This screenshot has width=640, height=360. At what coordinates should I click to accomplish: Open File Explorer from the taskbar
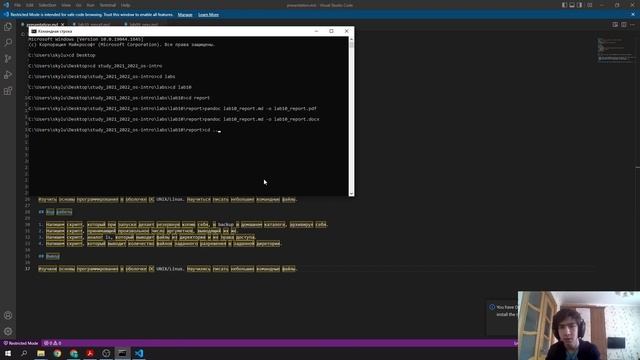[x=41, y=353]
